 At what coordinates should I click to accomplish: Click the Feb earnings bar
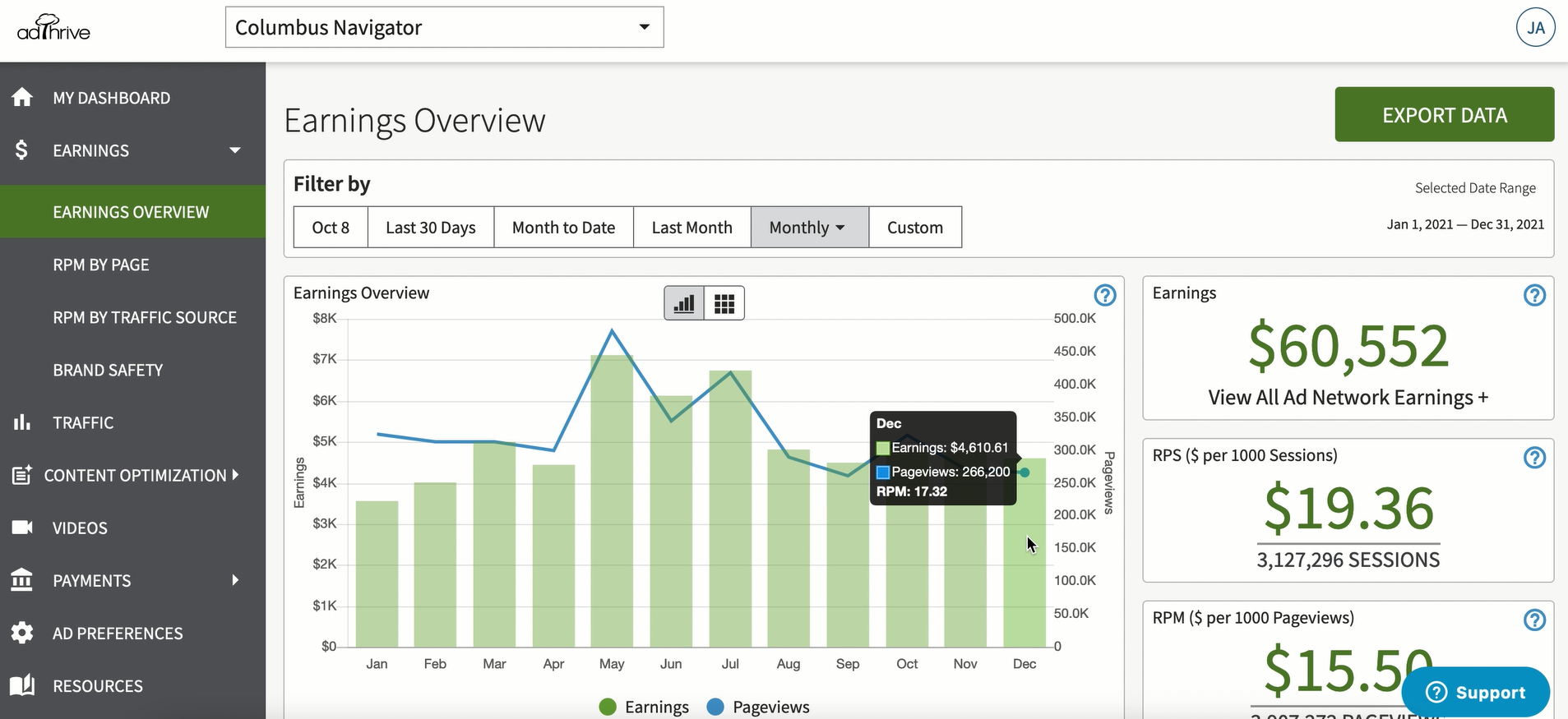pos(435,565)
